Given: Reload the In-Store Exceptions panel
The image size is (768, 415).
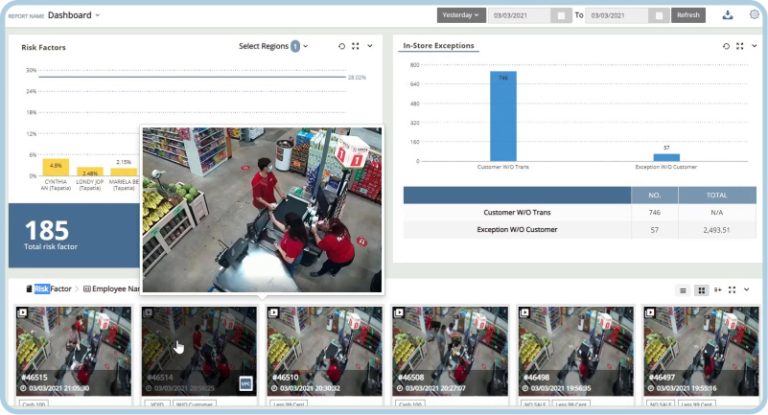Looking at the screenshot, I should click(726, 46).
